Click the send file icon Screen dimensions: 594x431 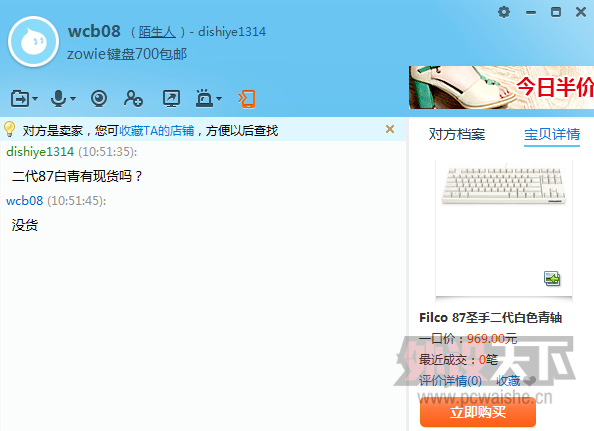coord(20,99)
